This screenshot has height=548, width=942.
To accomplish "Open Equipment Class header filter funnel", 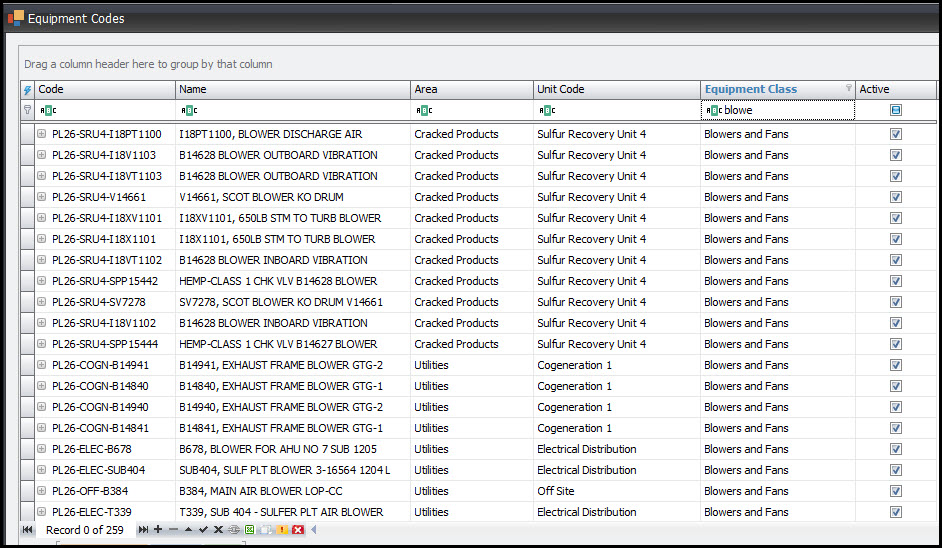I will [x=848, y=88].
